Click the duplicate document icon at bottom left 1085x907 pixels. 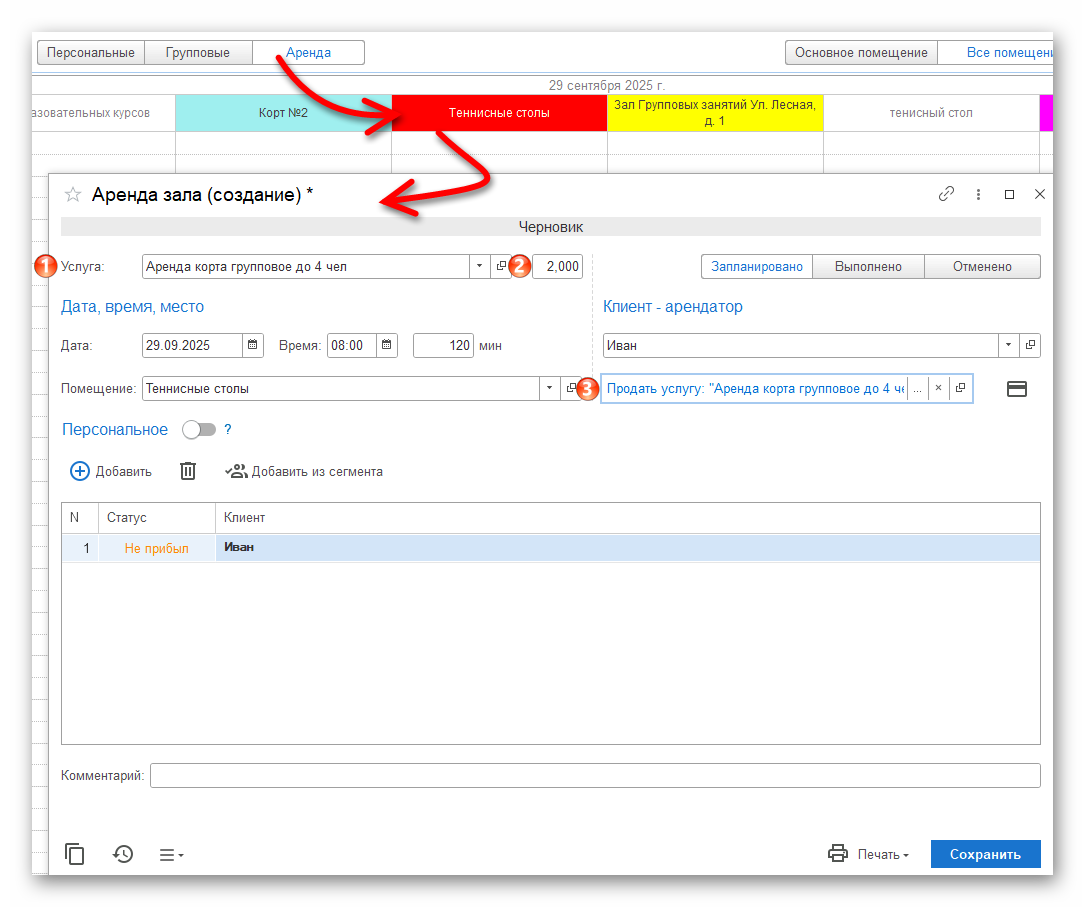click(75, 854)
